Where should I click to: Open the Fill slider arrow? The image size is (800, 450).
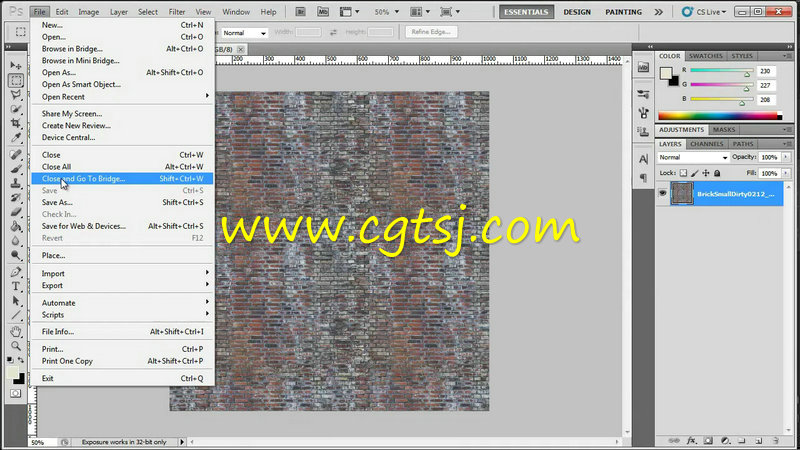coord(786,173)
